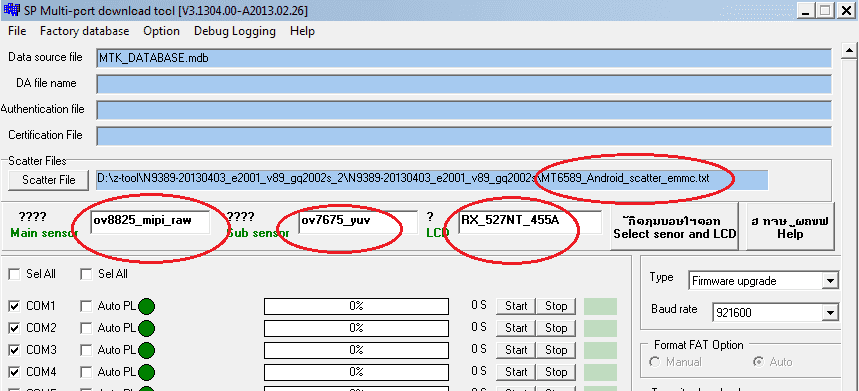Click the COM4 light green status box
The height and width of the screenshot is (391, 859).
tap(600, 372)
